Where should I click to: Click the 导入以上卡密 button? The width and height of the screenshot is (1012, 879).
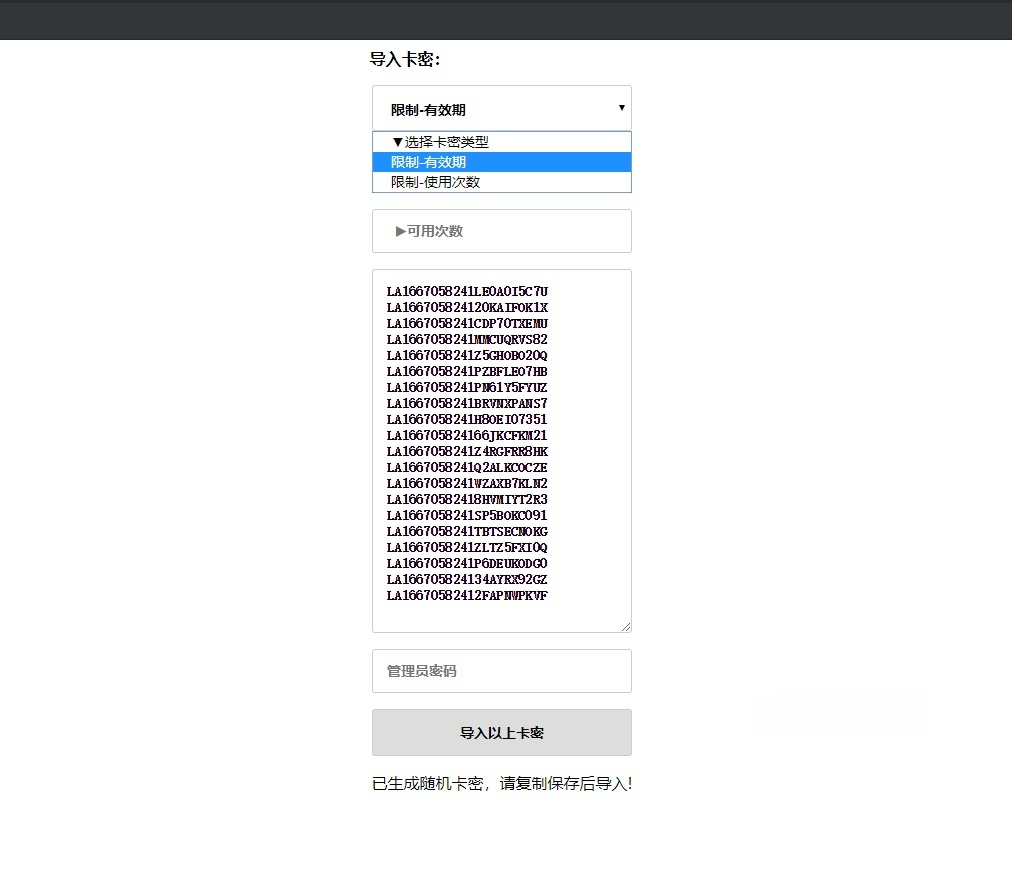pos(501,732)
